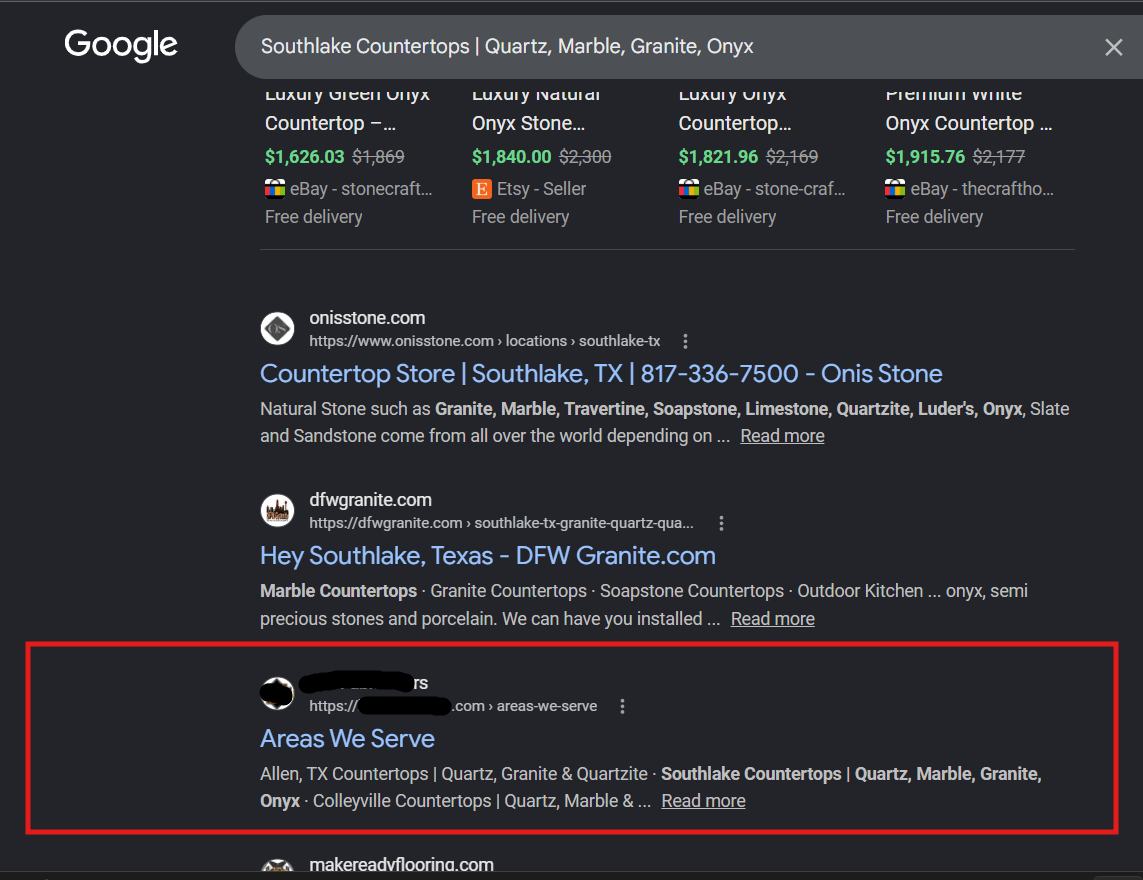Open more options for areas-we-serve result
The image size is (1143, 880).
click(x=622, y=706)
